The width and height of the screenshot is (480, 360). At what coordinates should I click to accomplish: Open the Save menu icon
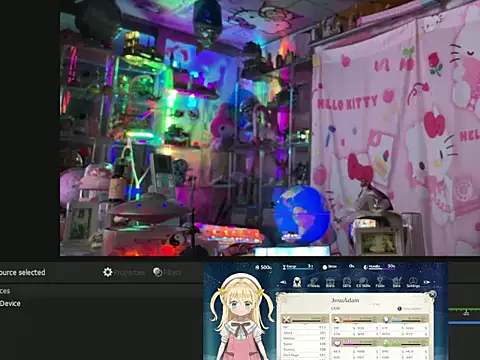click(x=396, y=282)
